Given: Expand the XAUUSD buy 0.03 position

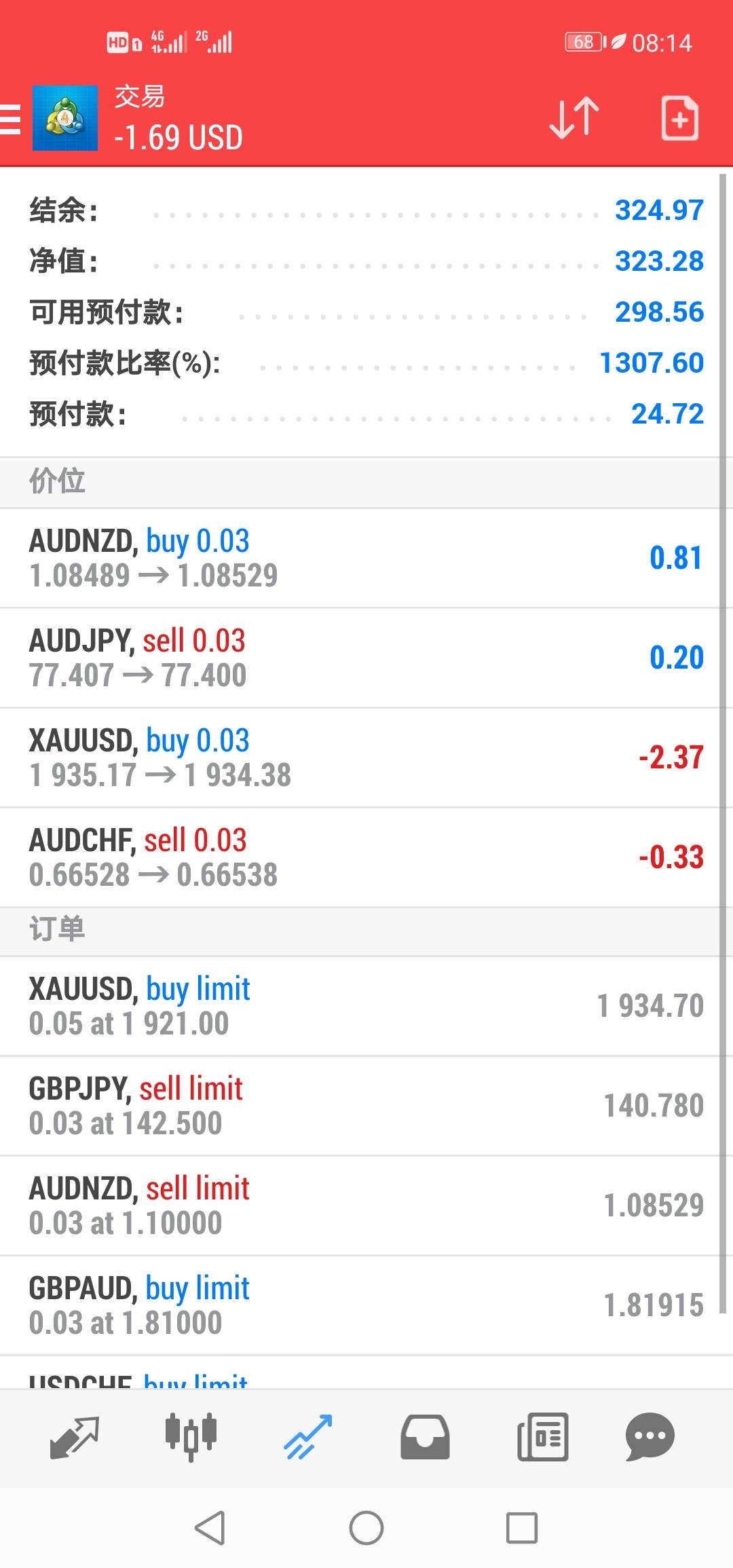Looking at the screenshot, I should click(360, 758).
